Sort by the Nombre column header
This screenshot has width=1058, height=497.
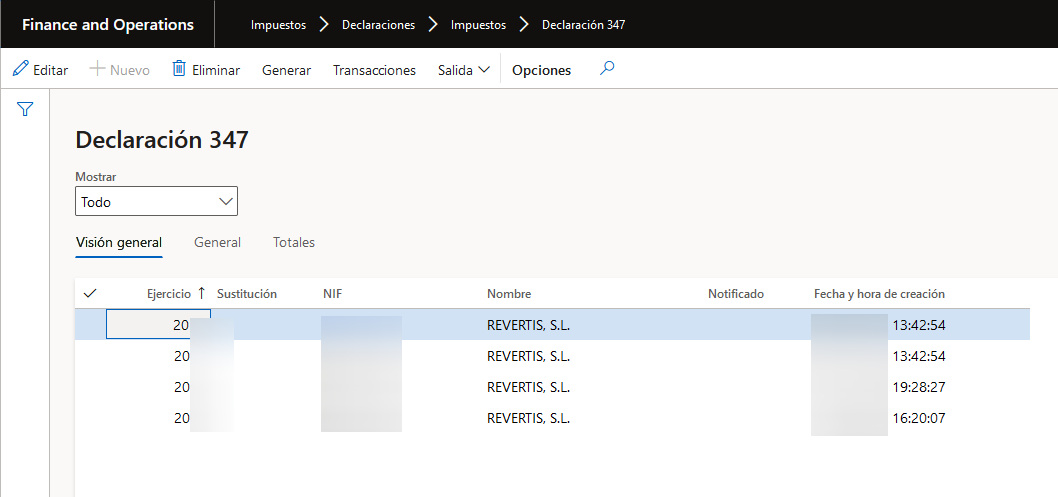click(x=509, y=293)
